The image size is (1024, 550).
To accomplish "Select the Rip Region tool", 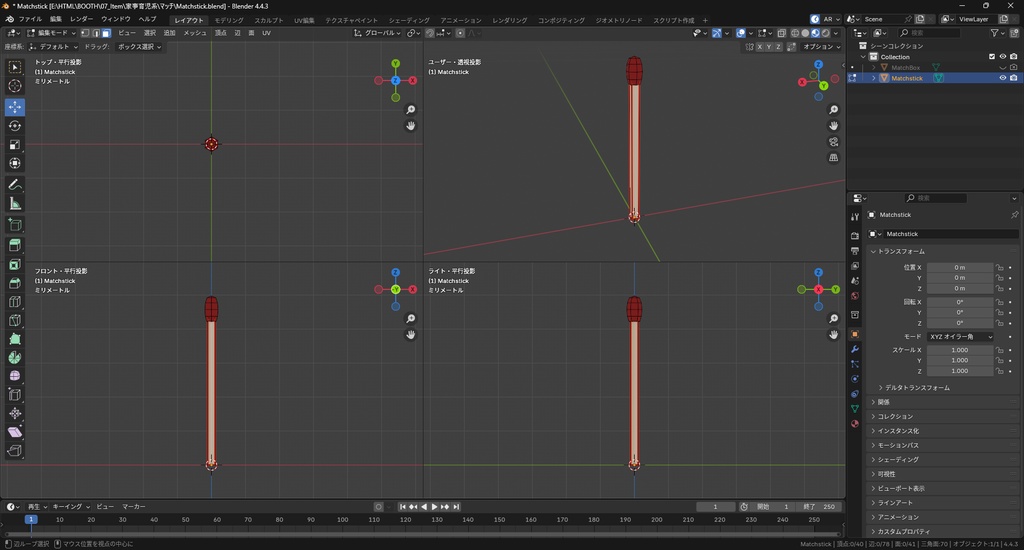I will click(x=14, y=451).
